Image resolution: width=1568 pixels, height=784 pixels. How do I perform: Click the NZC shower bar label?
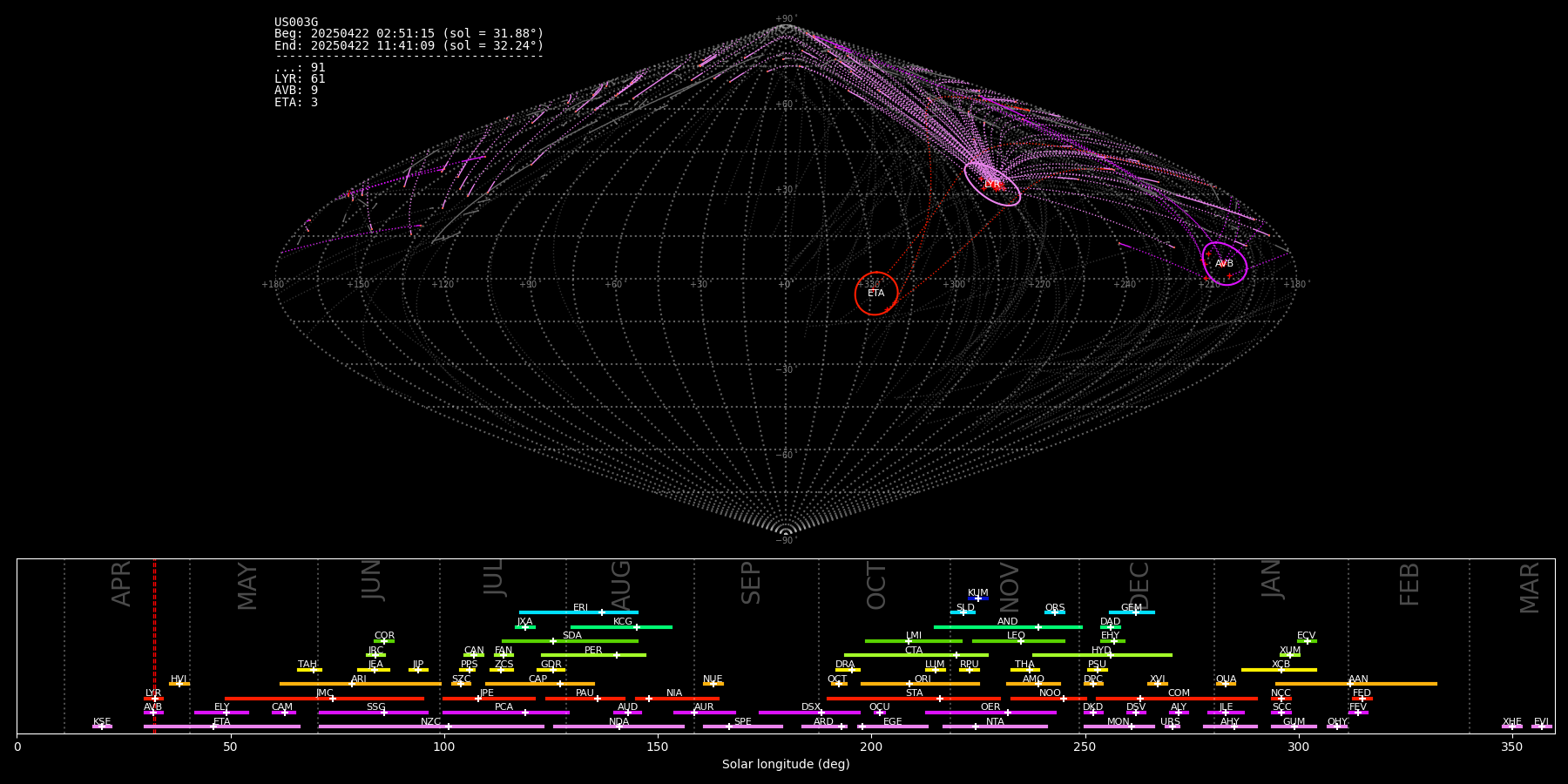coord(431,722)
